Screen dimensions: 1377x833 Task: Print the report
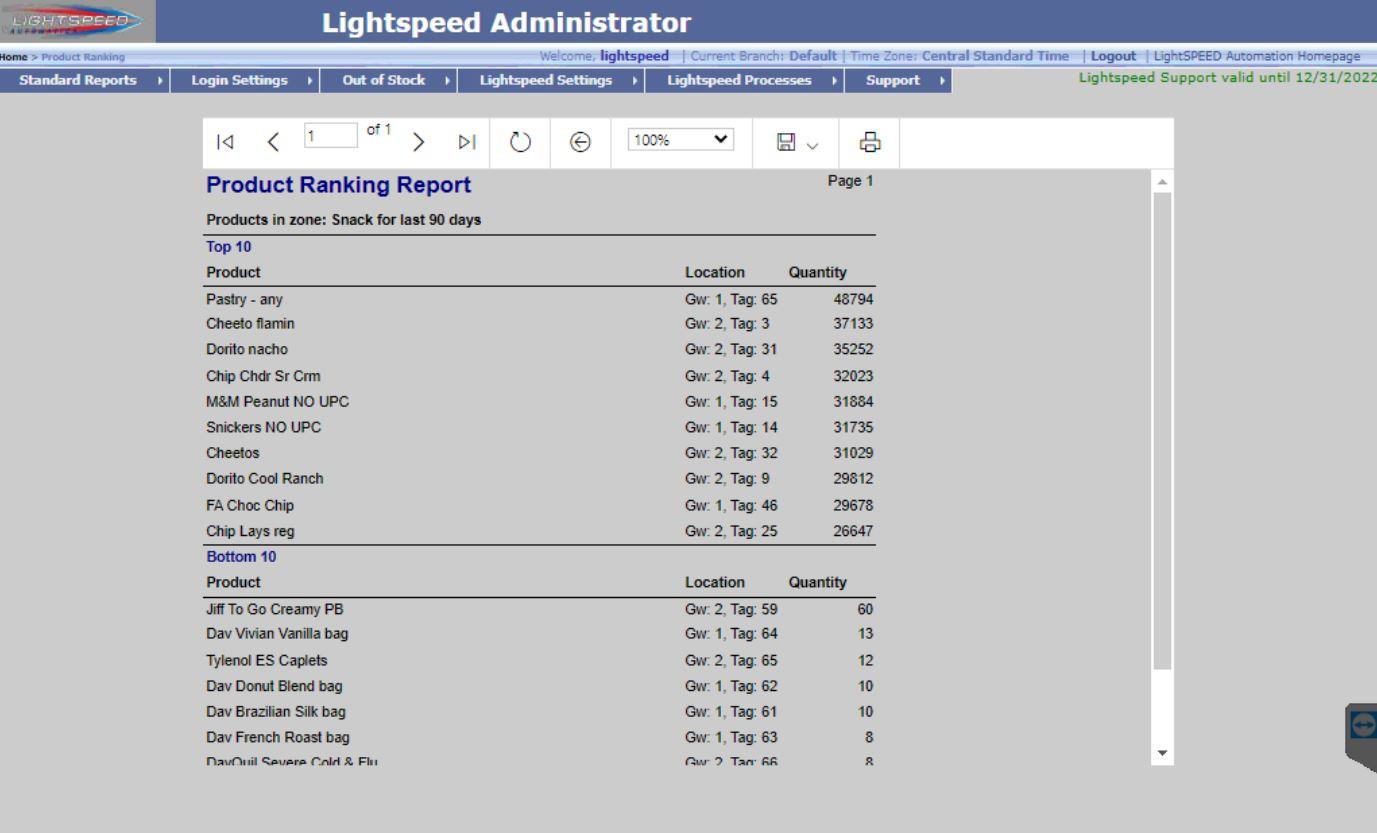coord(870,143)
